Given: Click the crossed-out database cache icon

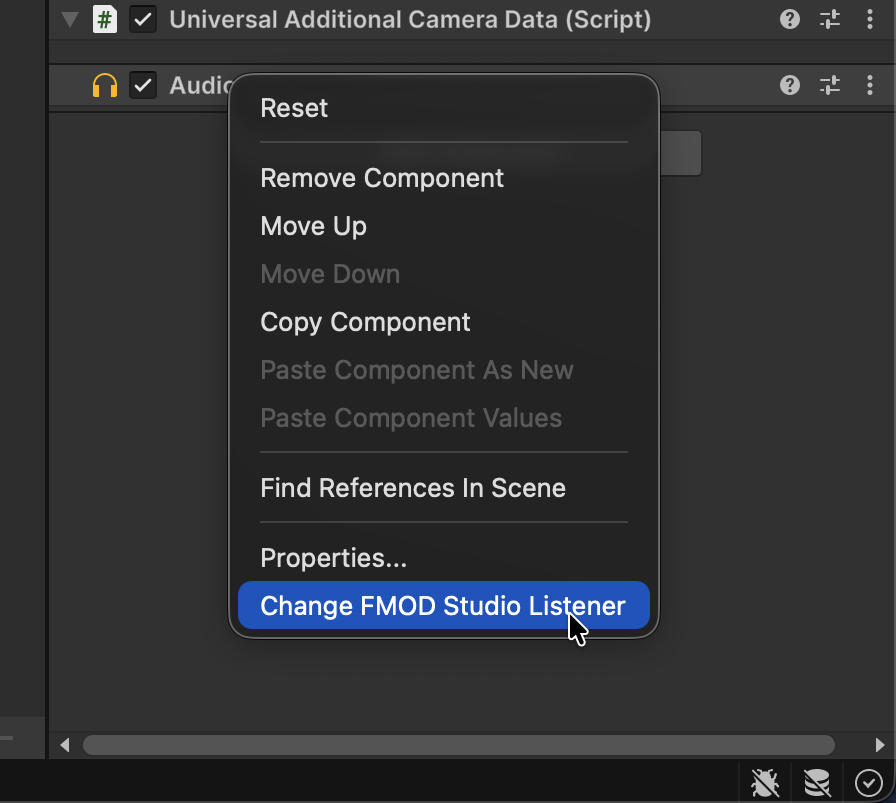Looking at the screenshot, I should (817, 783).
